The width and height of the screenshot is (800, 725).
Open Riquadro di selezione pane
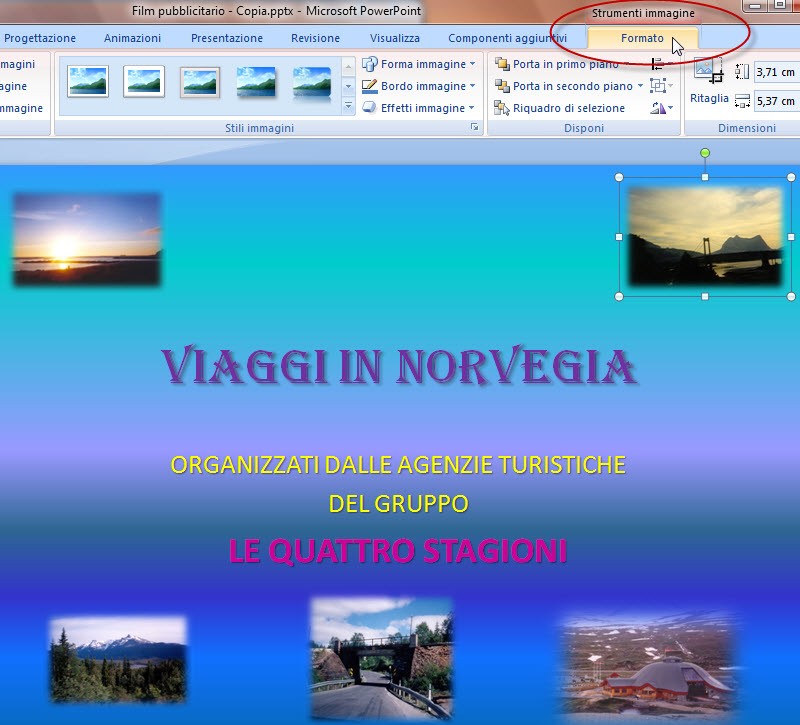tap(559, 108)
